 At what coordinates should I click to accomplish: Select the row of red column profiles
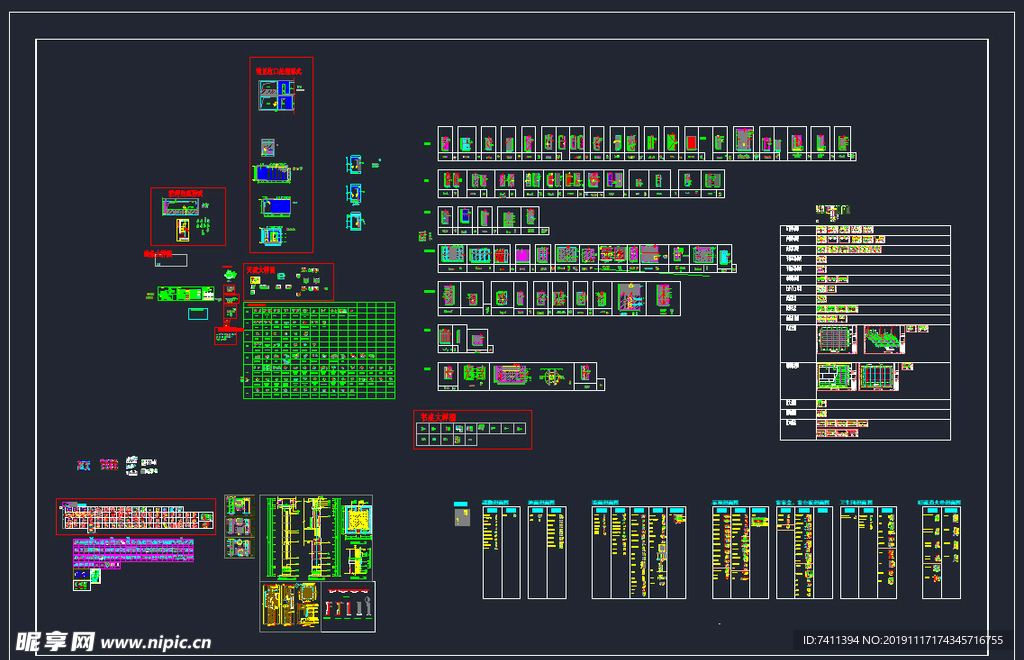[x=348, y=606]
